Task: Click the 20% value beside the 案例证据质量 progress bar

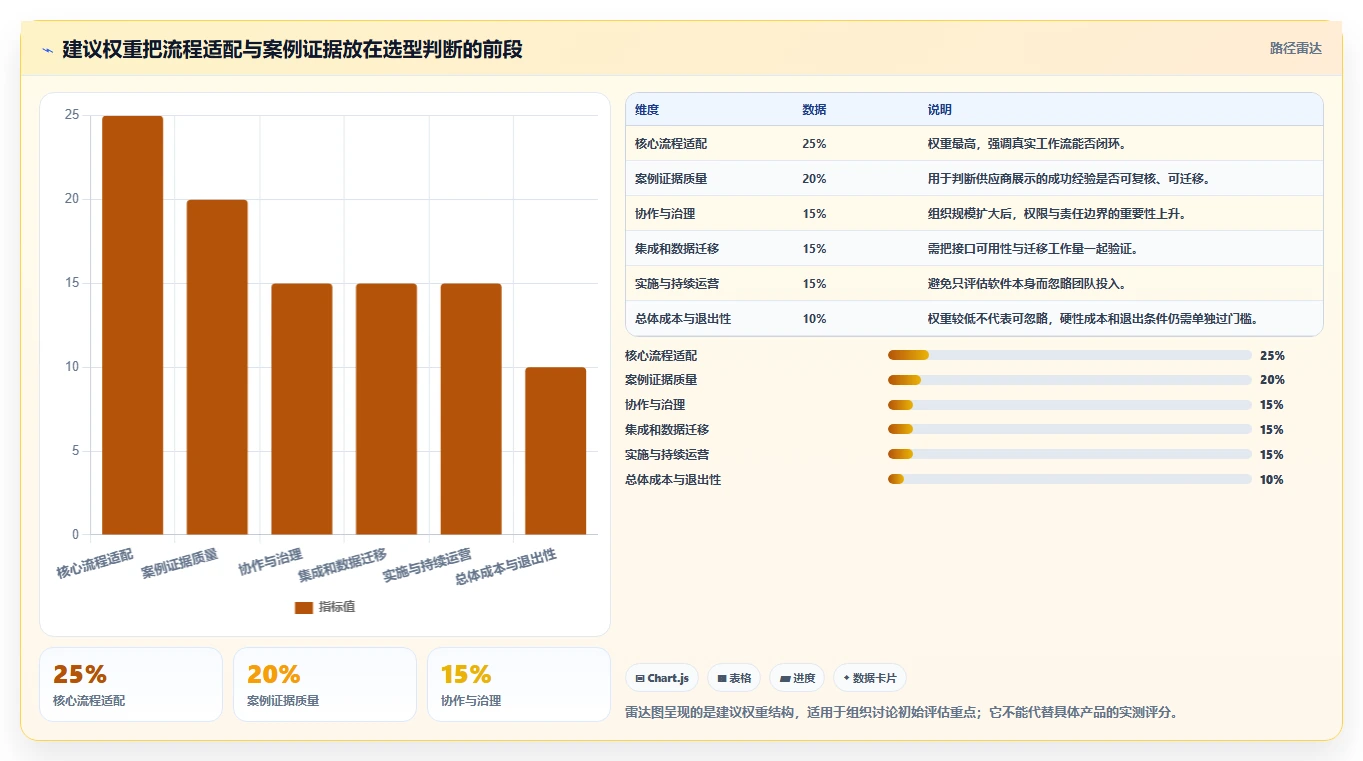Action: click(1272, 380)
